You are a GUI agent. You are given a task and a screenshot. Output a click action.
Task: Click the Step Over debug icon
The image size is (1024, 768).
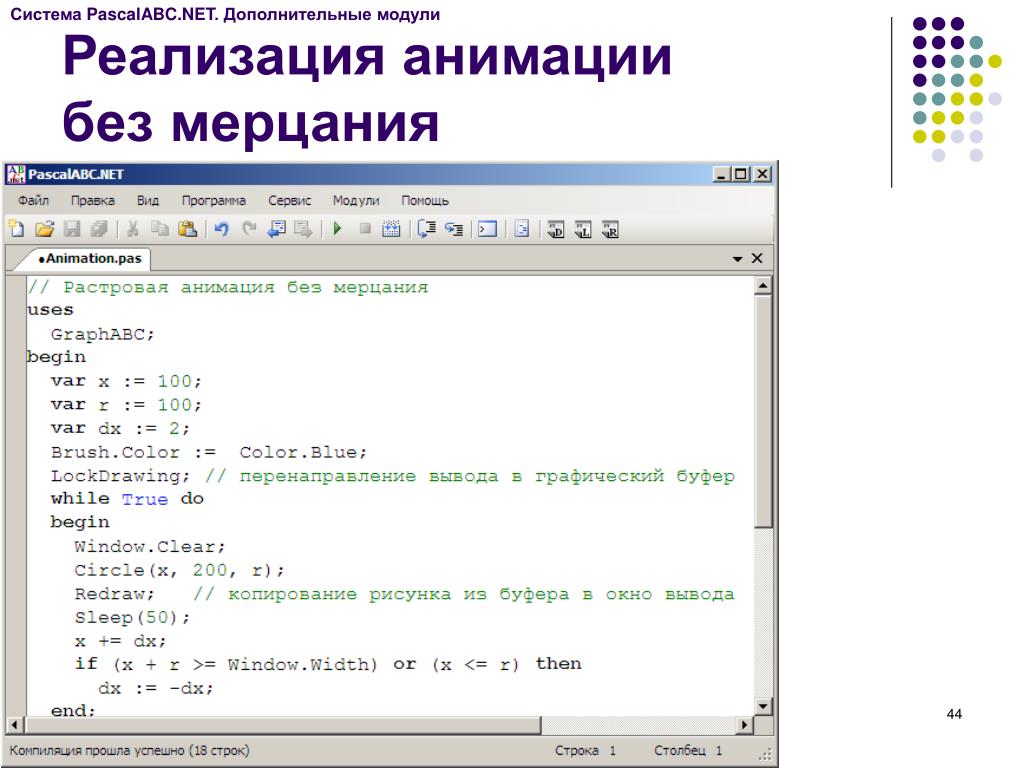[x=427, y=229]
